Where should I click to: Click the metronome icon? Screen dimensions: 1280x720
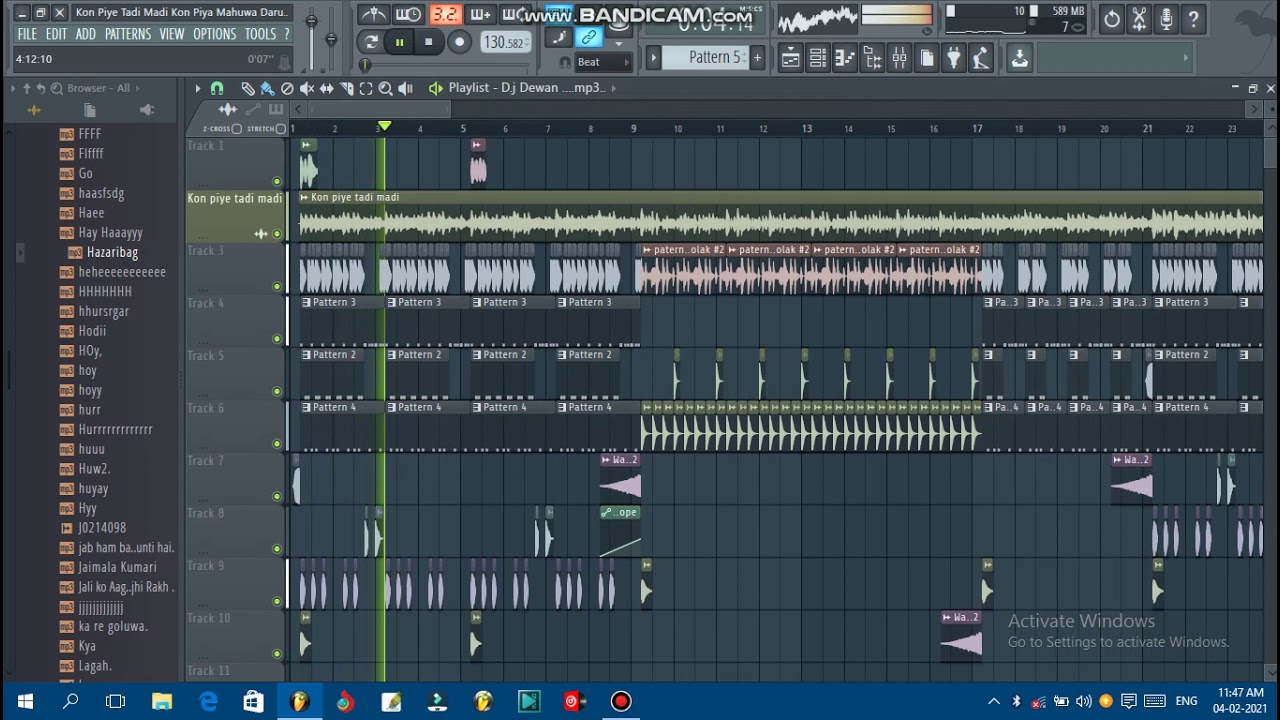[x=374, y=14]
